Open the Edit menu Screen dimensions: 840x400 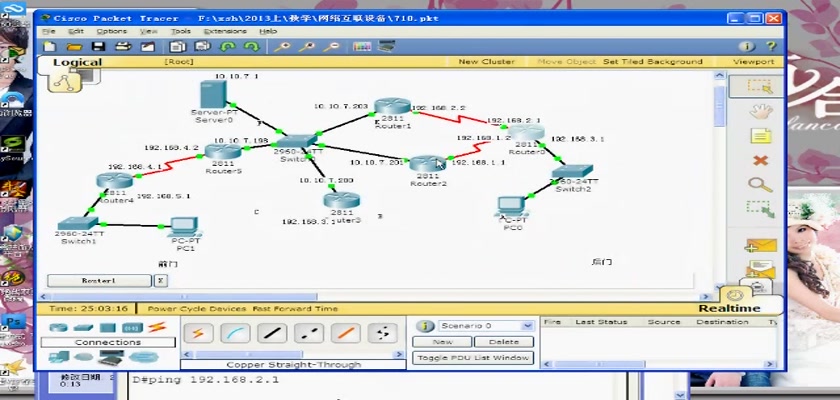coord(76,32)
